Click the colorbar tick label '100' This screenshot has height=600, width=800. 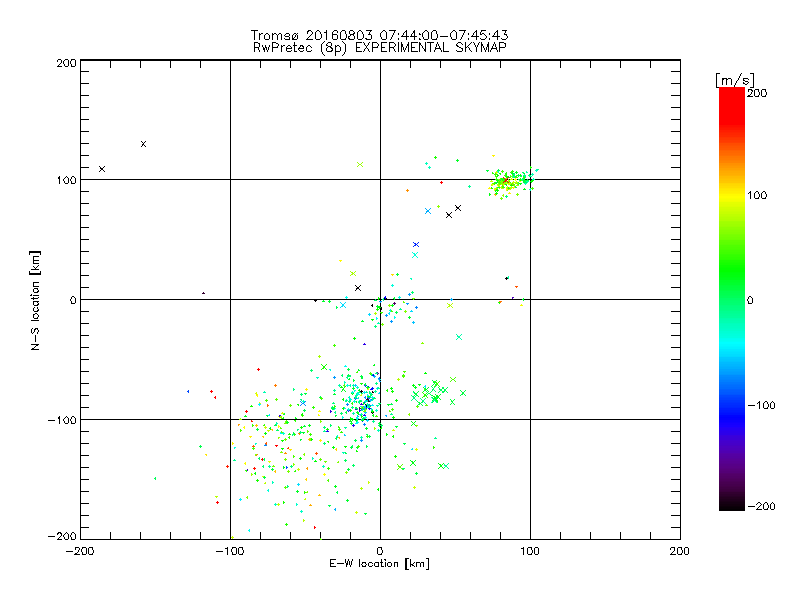(x=757, y=195)
